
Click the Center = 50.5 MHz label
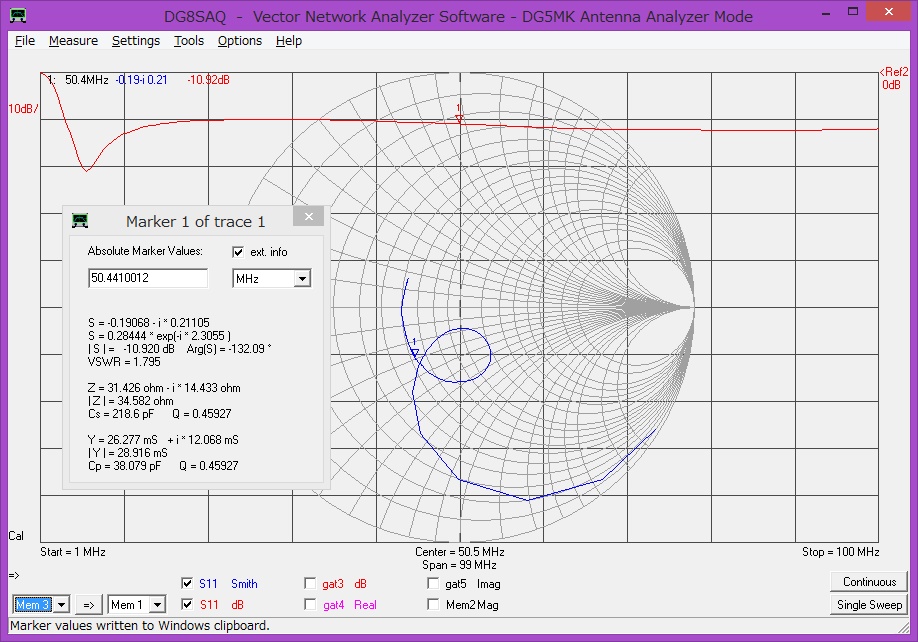pyautogui.click(x=460, y=552)
